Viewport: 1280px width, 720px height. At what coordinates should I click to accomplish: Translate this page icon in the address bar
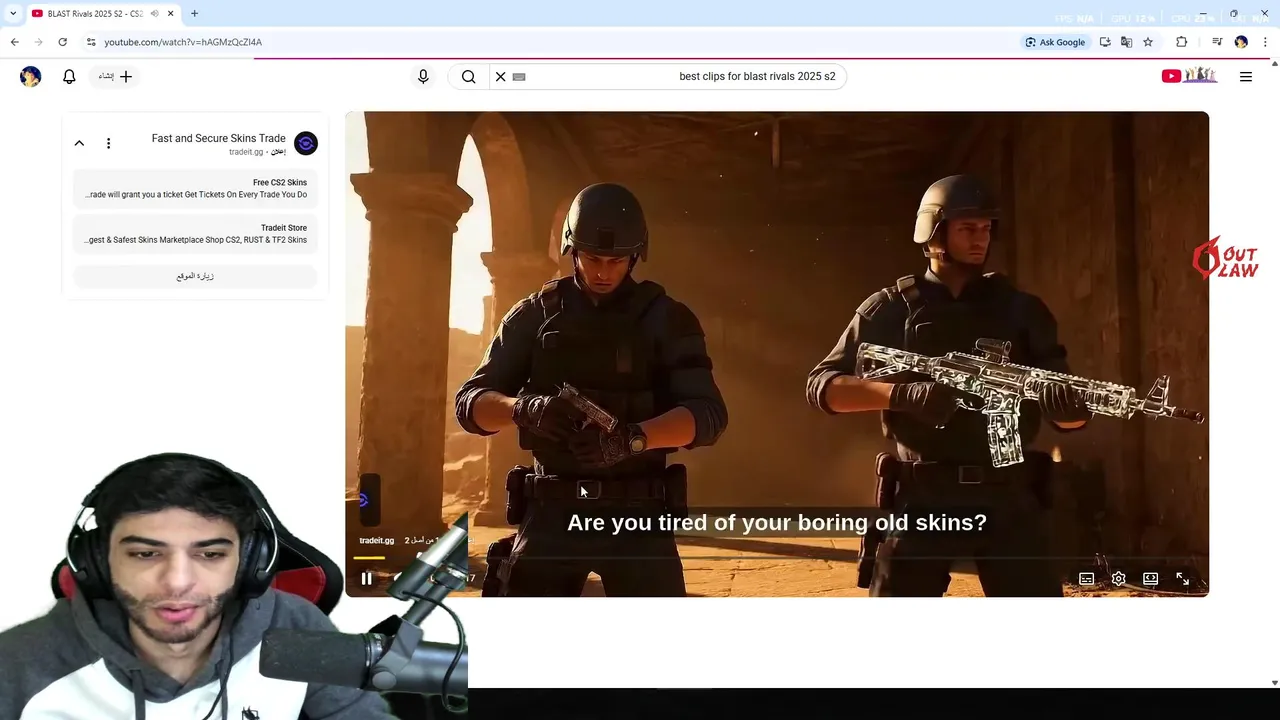pos(1126,42)
